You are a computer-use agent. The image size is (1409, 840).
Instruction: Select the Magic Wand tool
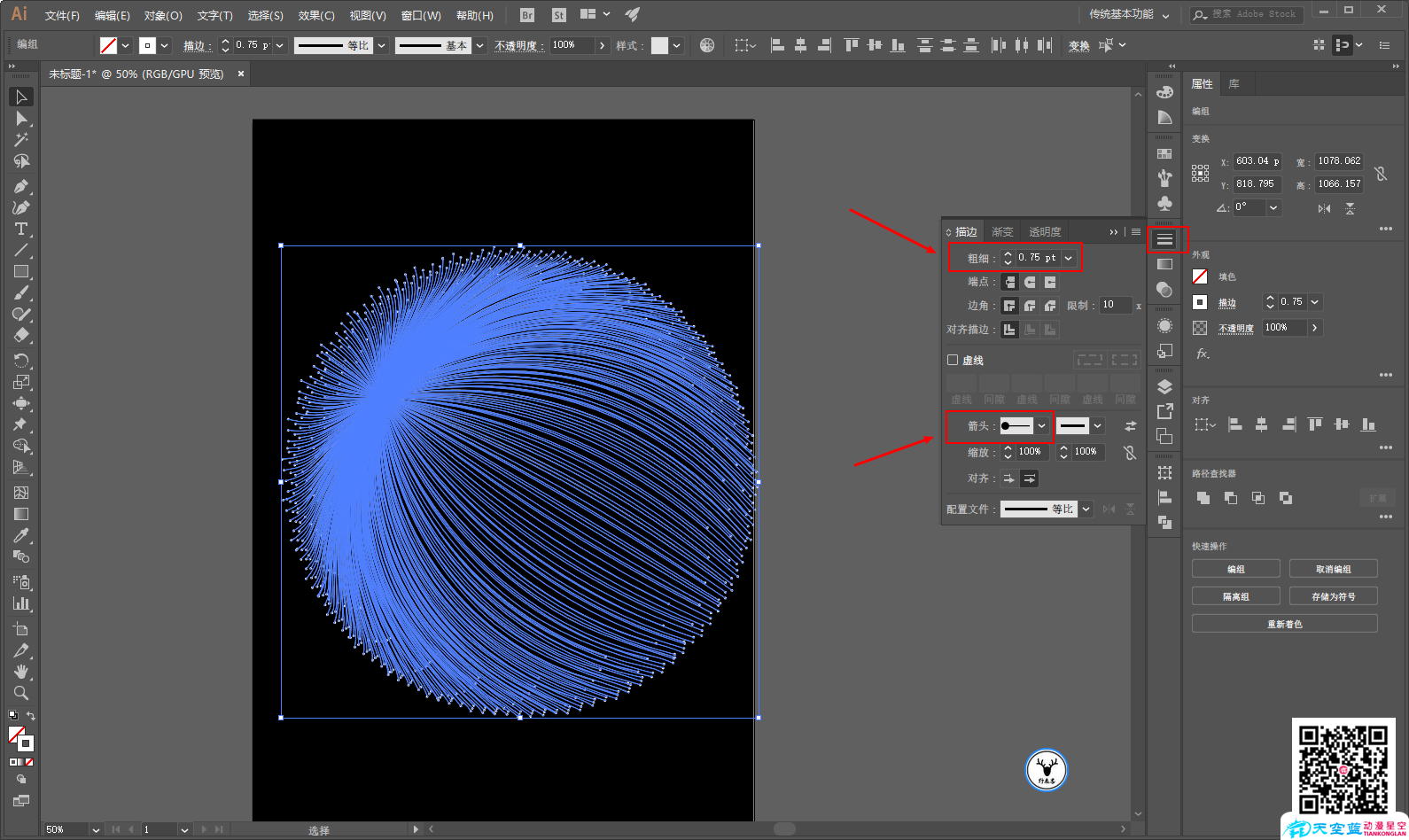[x=21, y=140]
